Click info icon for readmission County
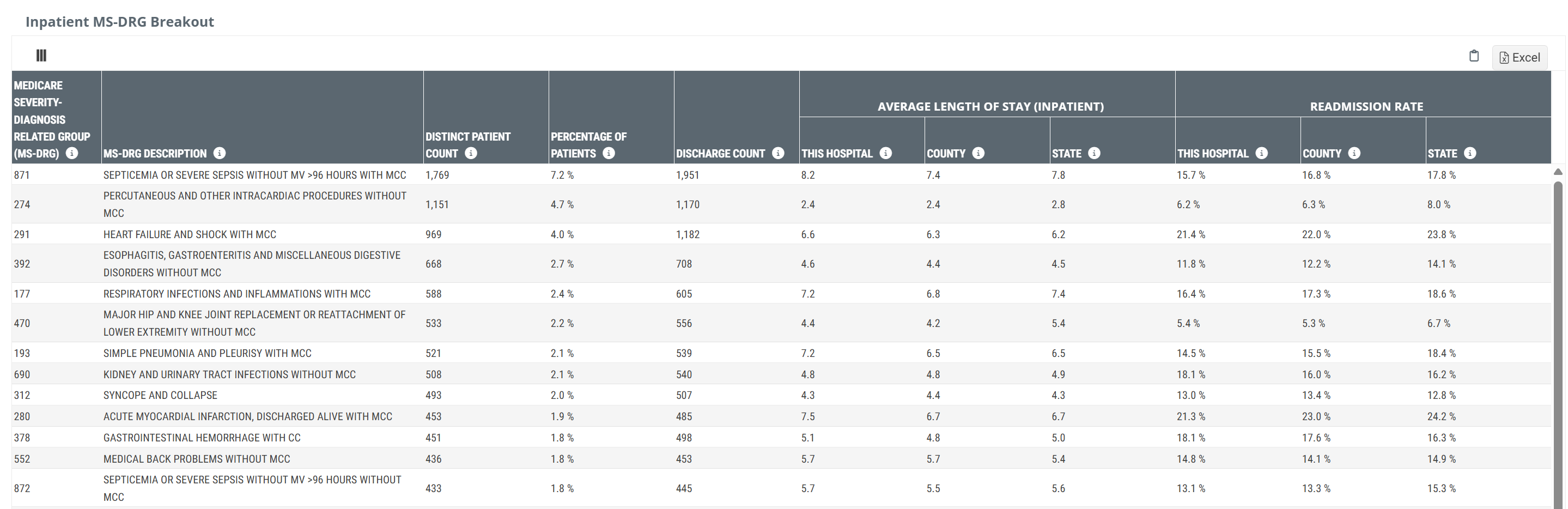 click(x=1354, y=154)
